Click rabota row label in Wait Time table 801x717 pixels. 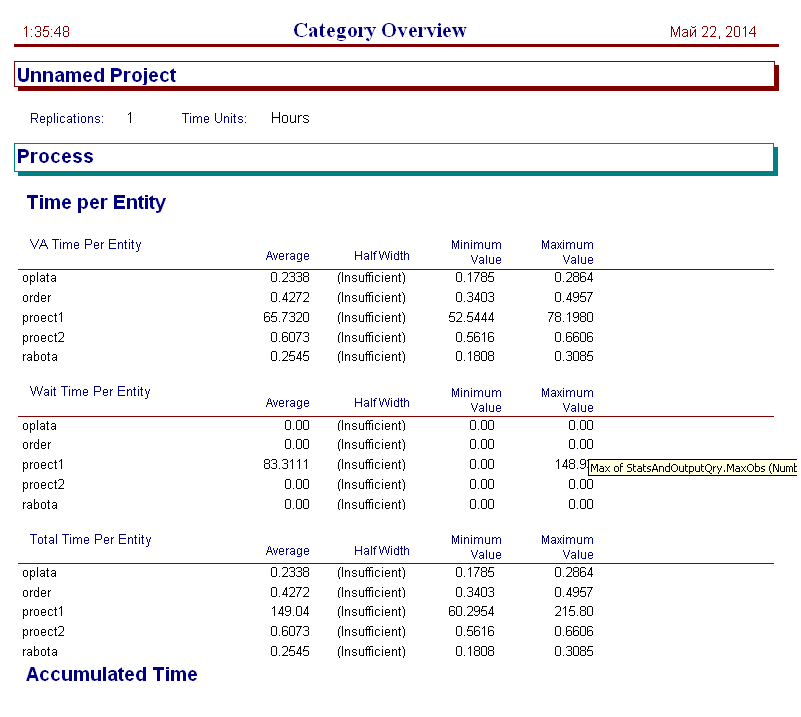pyautogui.click(x=40, y=505)
